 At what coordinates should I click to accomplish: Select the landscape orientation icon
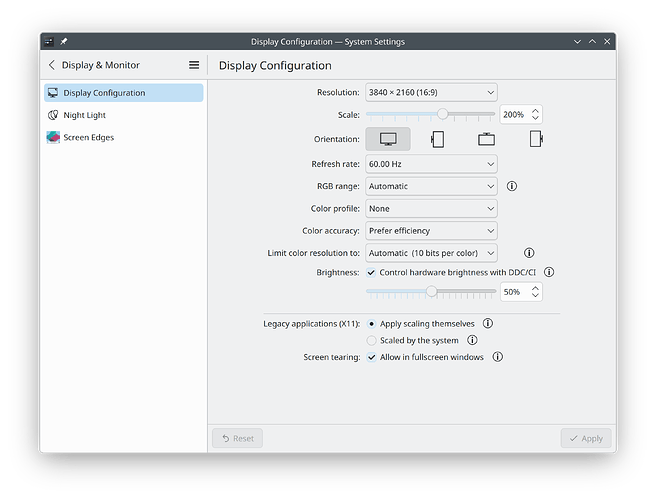387,139
